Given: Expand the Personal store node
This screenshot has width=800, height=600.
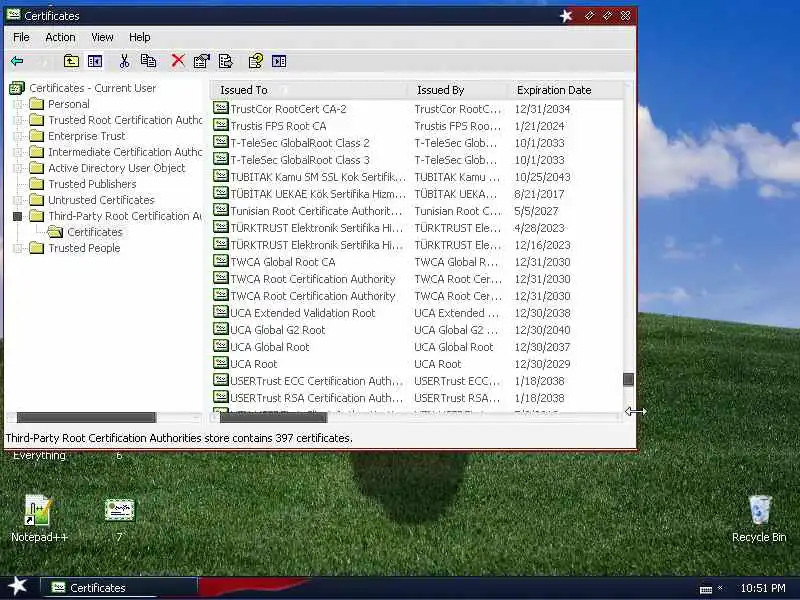Looking at the screenshot, I should coord(18,104).
